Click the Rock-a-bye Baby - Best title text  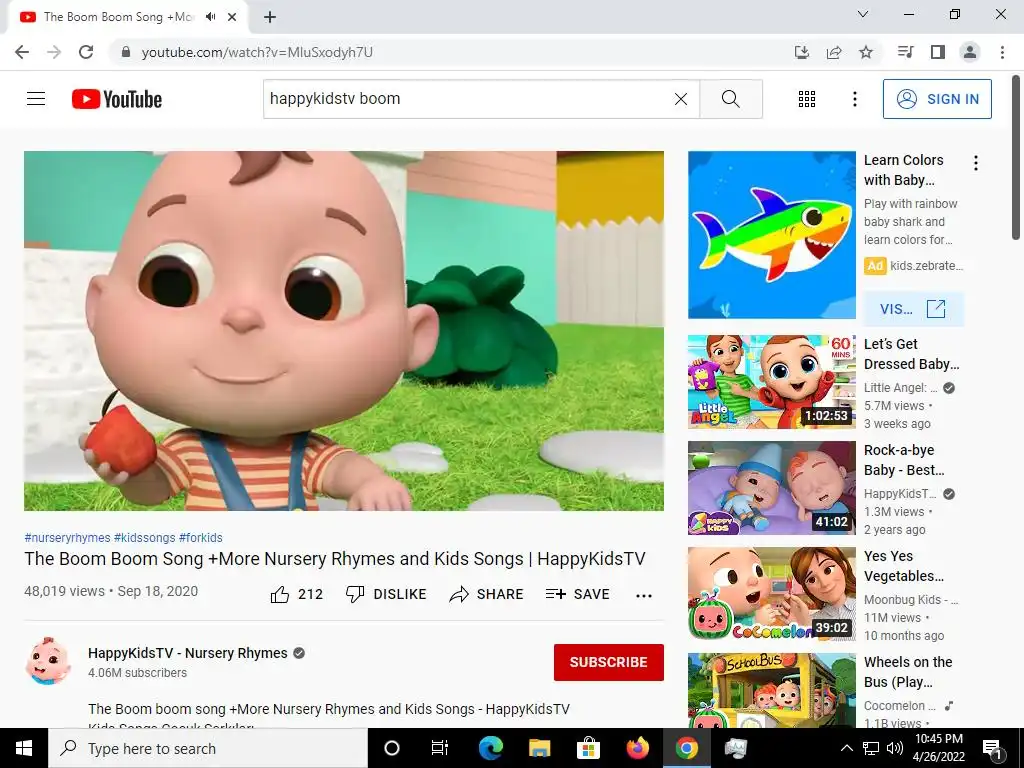point(904,460)
